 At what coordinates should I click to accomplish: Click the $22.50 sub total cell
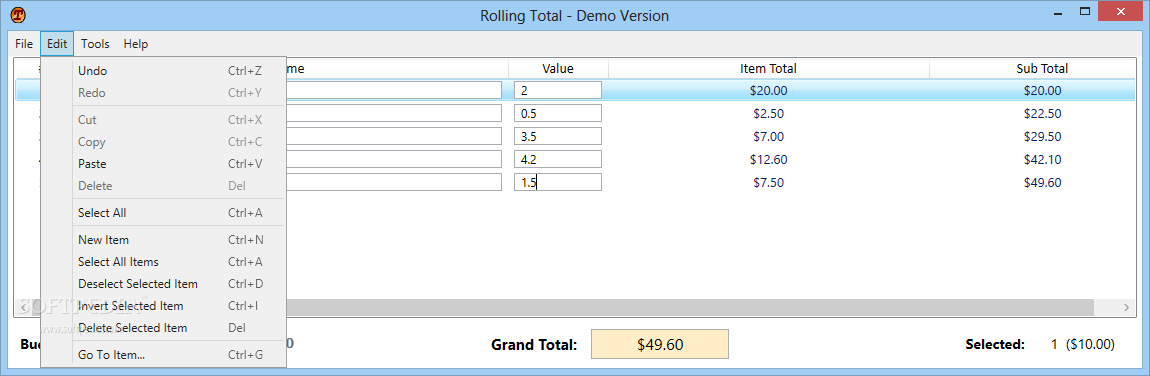pyautogui.click(x=1042, y=114)
